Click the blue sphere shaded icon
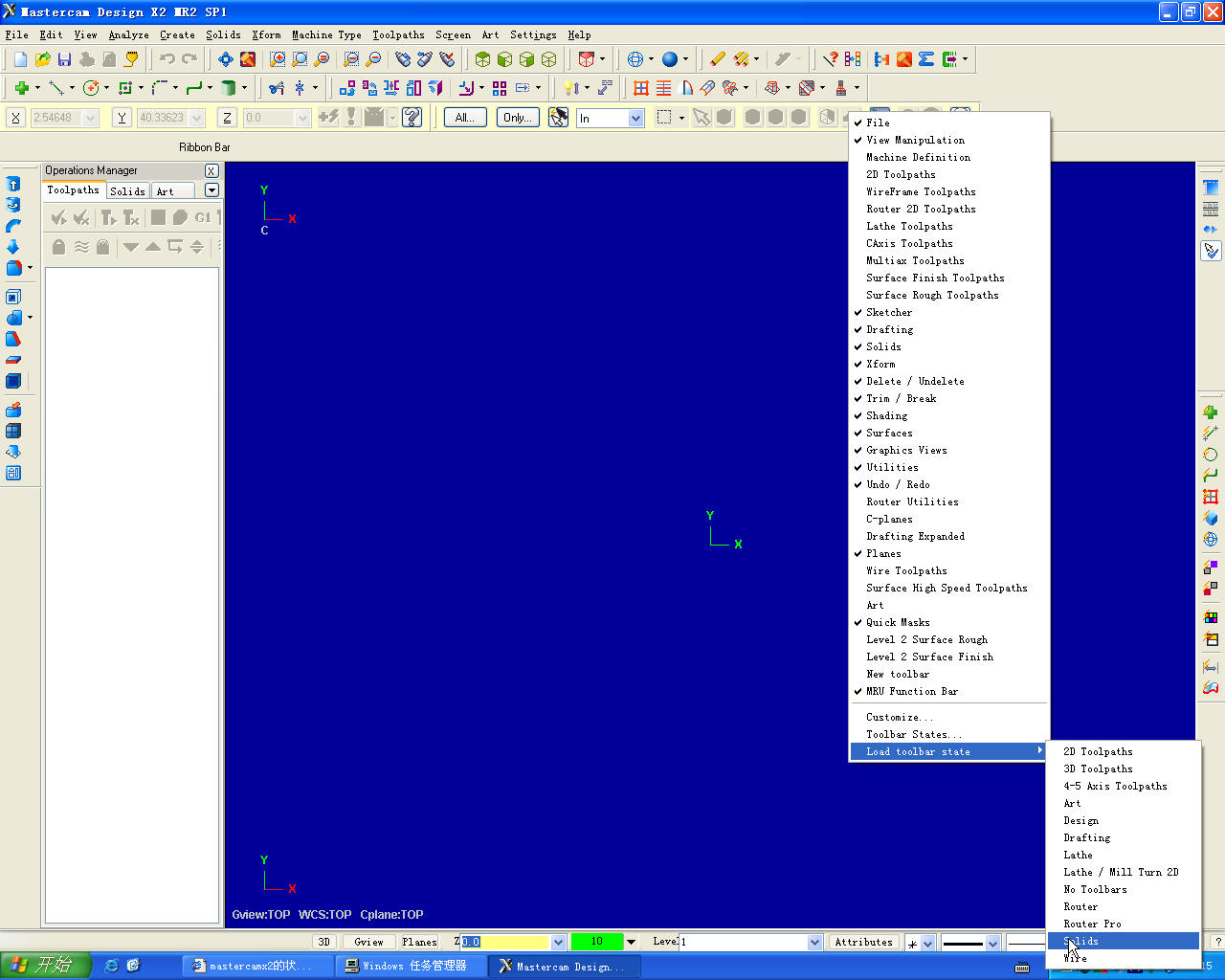 (x=670, y=59)
